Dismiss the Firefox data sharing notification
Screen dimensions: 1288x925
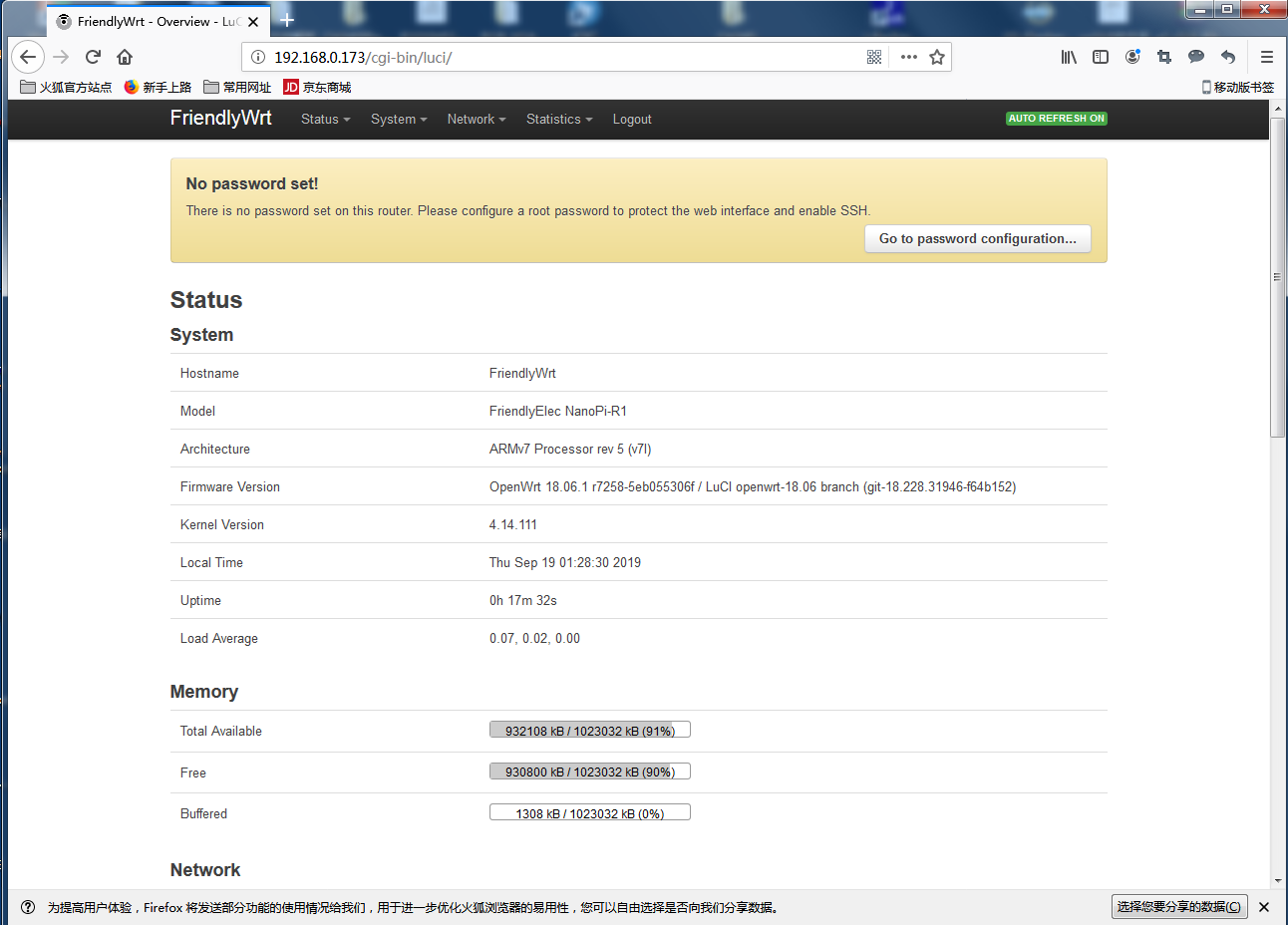pyautogui.click(x=1264, y=907)
